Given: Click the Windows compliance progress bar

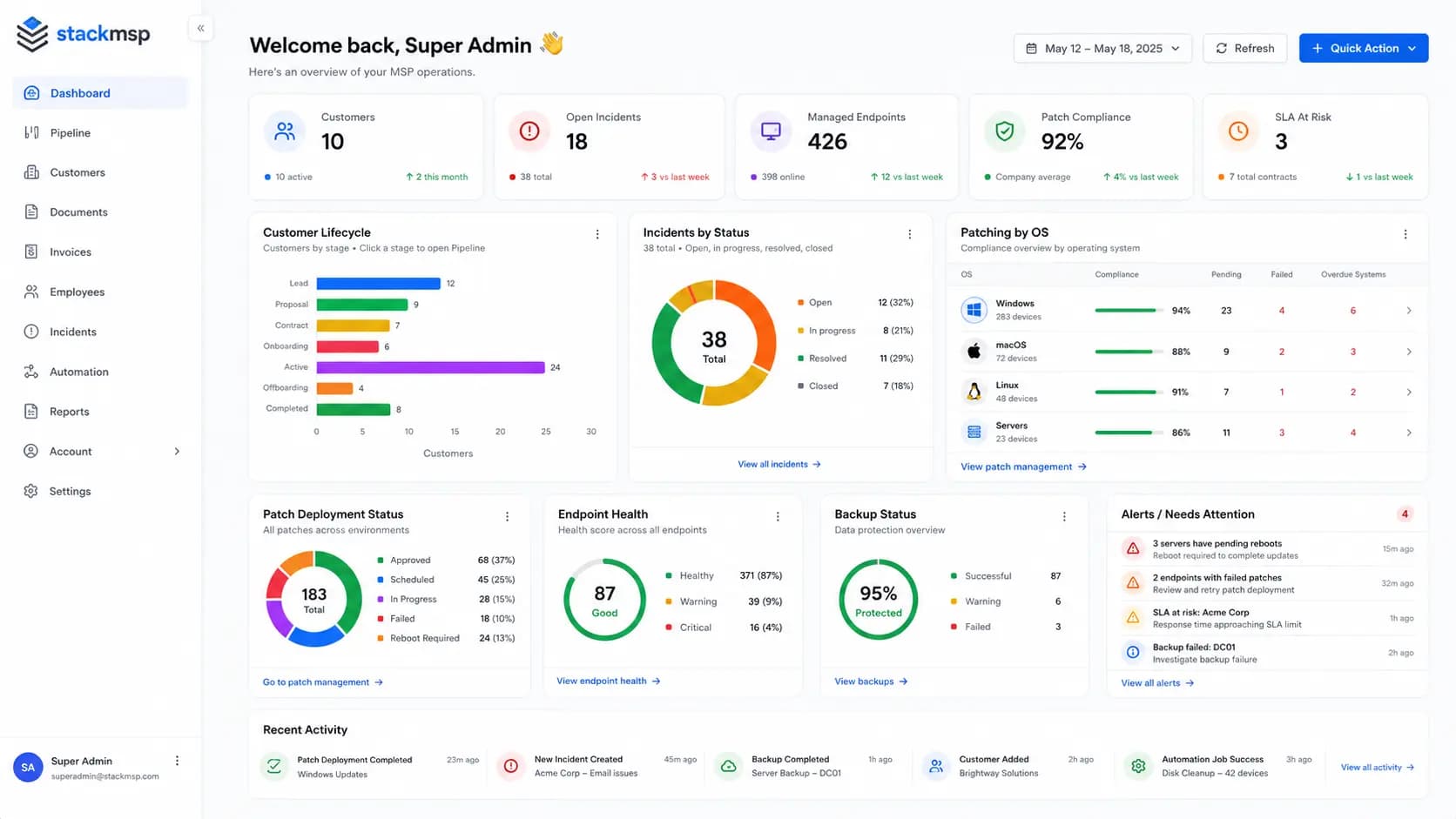Looking at the screenshot, I should coord(1129,311).
